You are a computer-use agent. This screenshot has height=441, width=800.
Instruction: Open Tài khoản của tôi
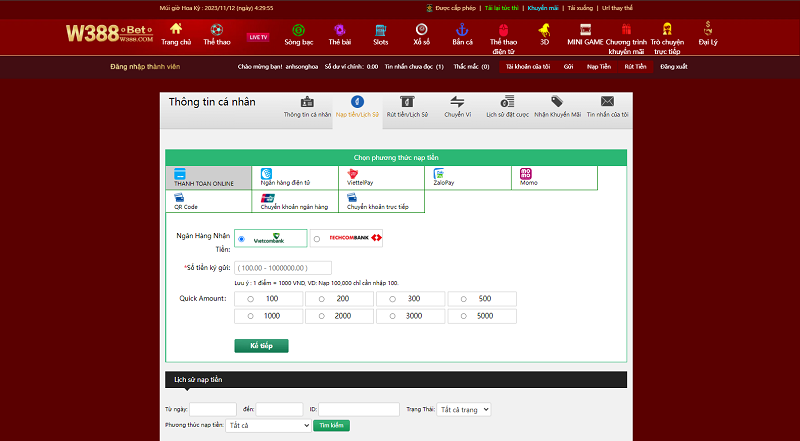coord(528,67)
